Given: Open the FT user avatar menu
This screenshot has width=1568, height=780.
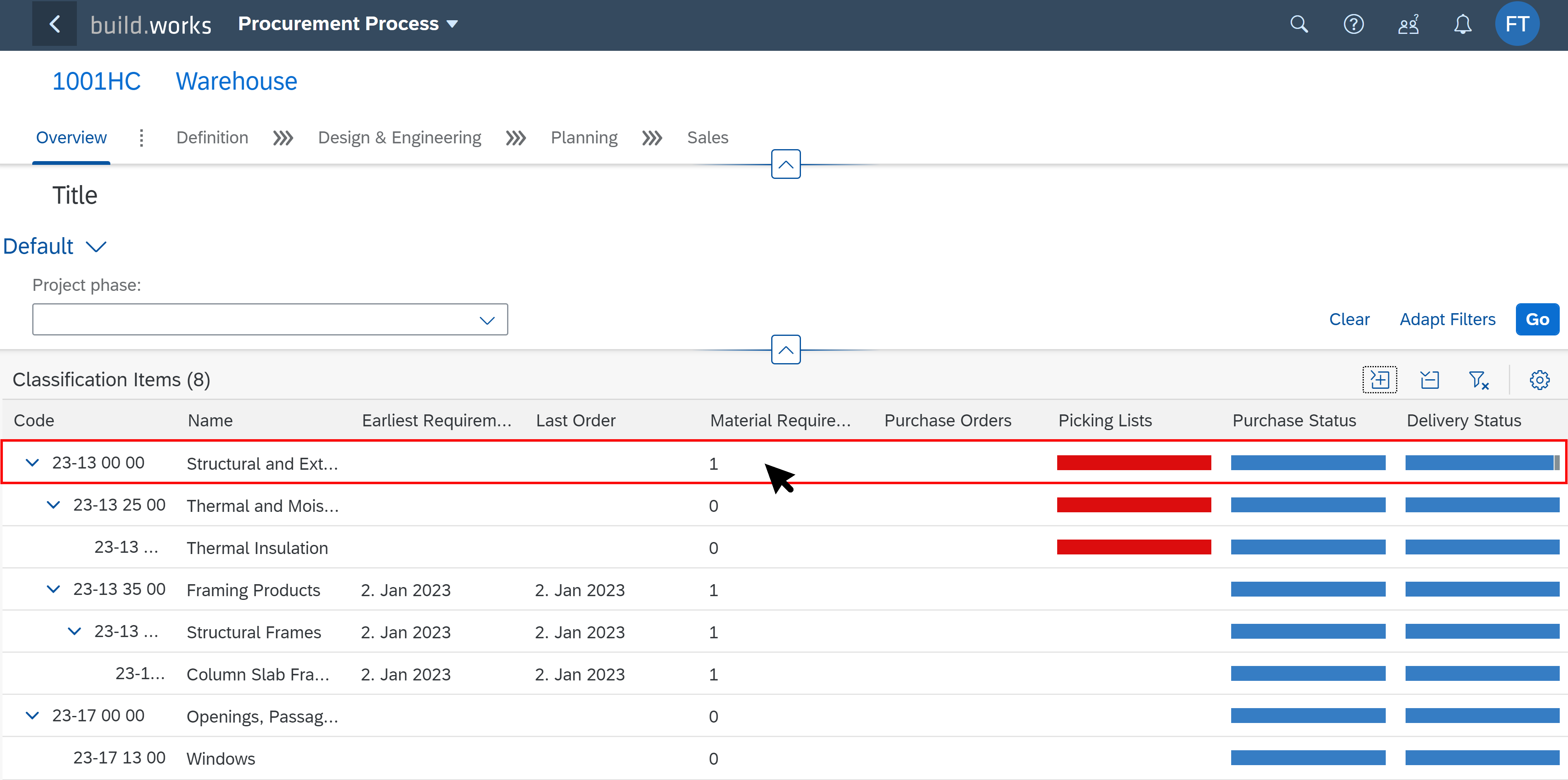Looking at the screenshot, I should 1517,24.
